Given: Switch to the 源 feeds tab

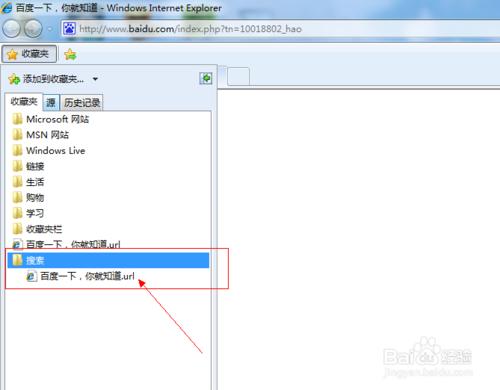Looking at the screenshot, I should (51, 102).
